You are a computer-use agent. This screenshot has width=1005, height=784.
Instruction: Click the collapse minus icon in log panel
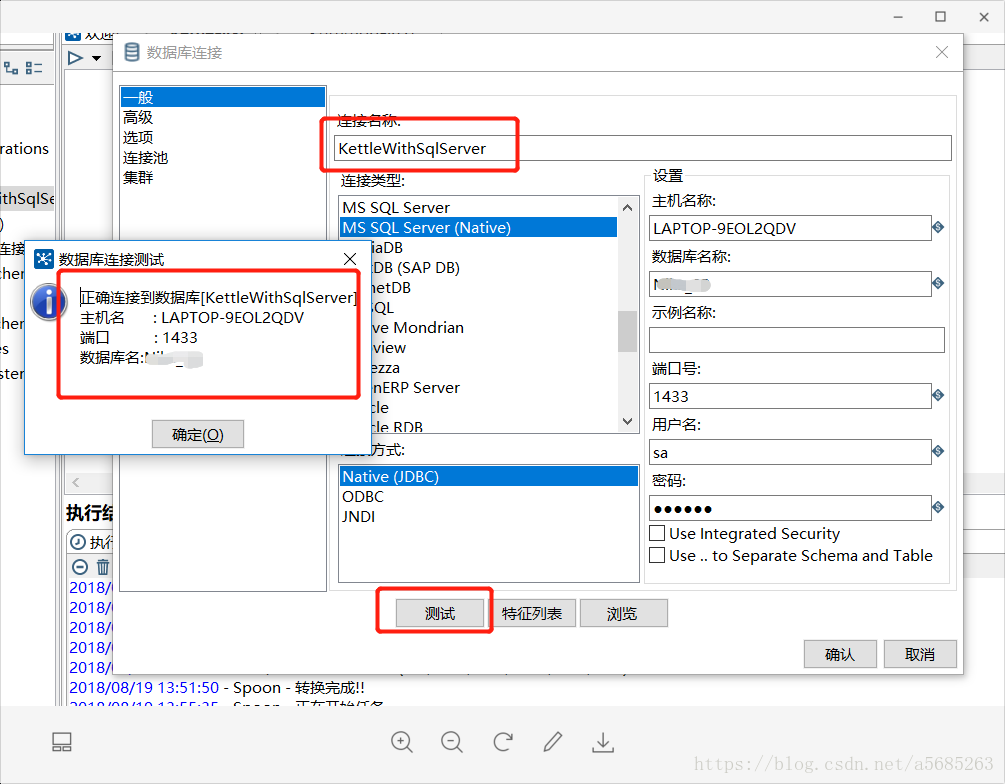click(x=79, y=567)
